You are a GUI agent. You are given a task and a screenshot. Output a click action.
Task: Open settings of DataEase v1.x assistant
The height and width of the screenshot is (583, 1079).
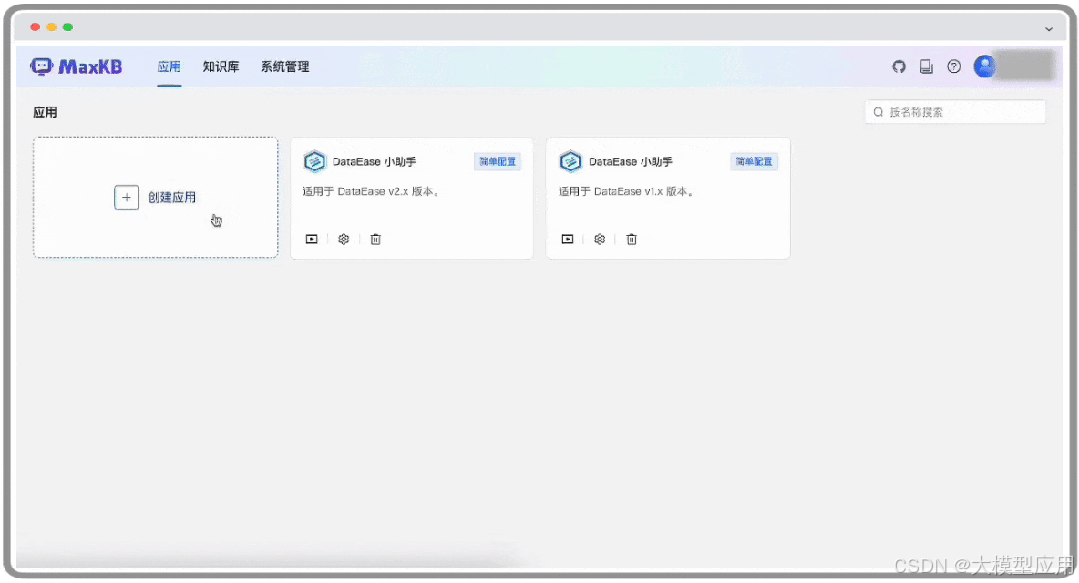pos(599,239)
